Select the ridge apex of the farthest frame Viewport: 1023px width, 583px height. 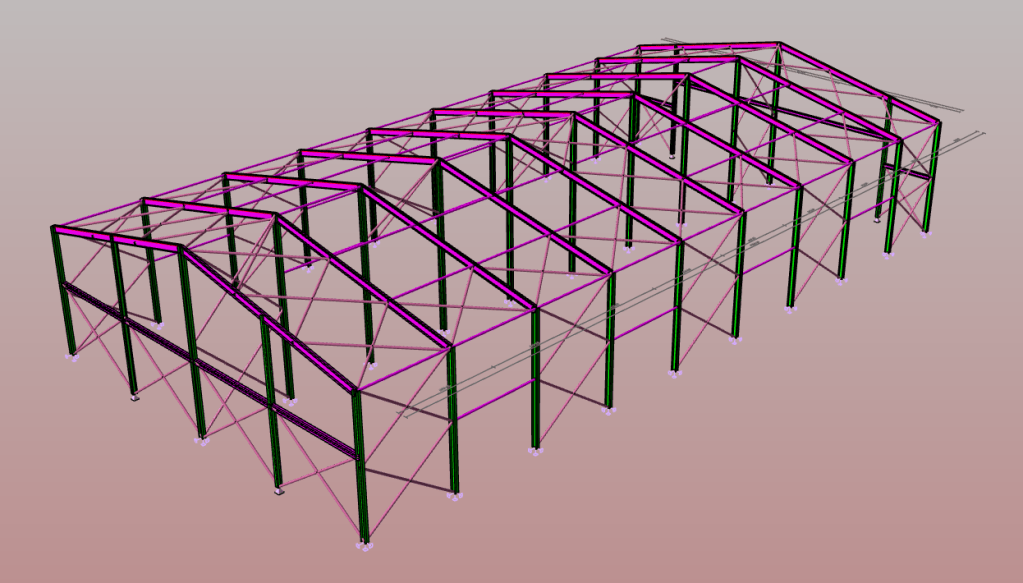[779, 45]
